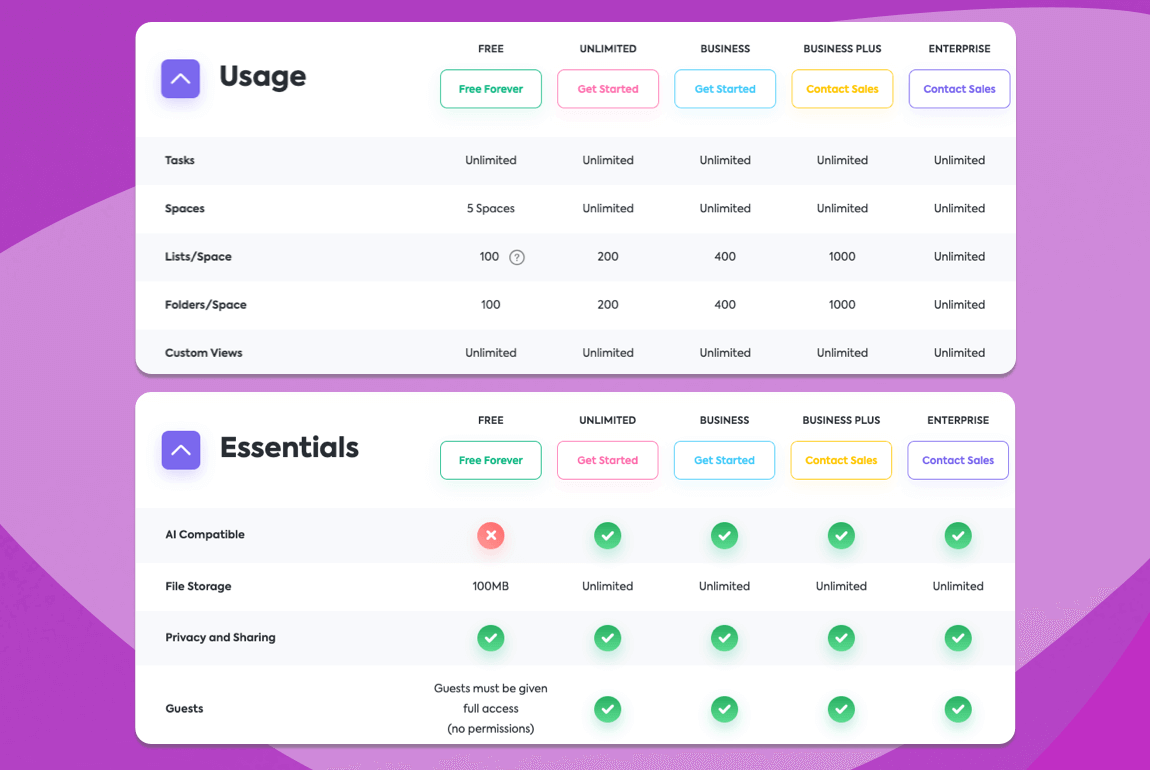Select the FREE column header
This screenshot has height=770, width=1150.
(x=490, y=48)
